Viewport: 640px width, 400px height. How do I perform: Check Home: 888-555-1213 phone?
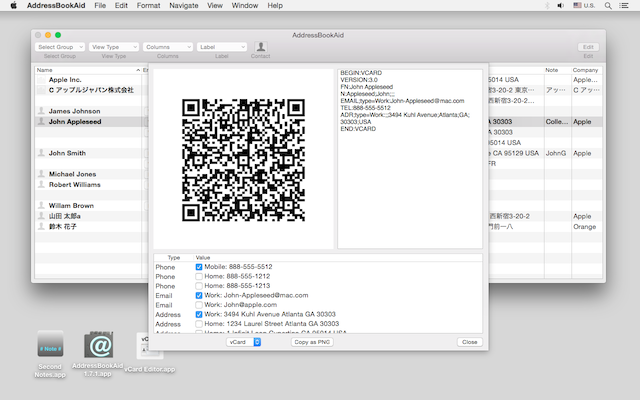coord(199,286)
